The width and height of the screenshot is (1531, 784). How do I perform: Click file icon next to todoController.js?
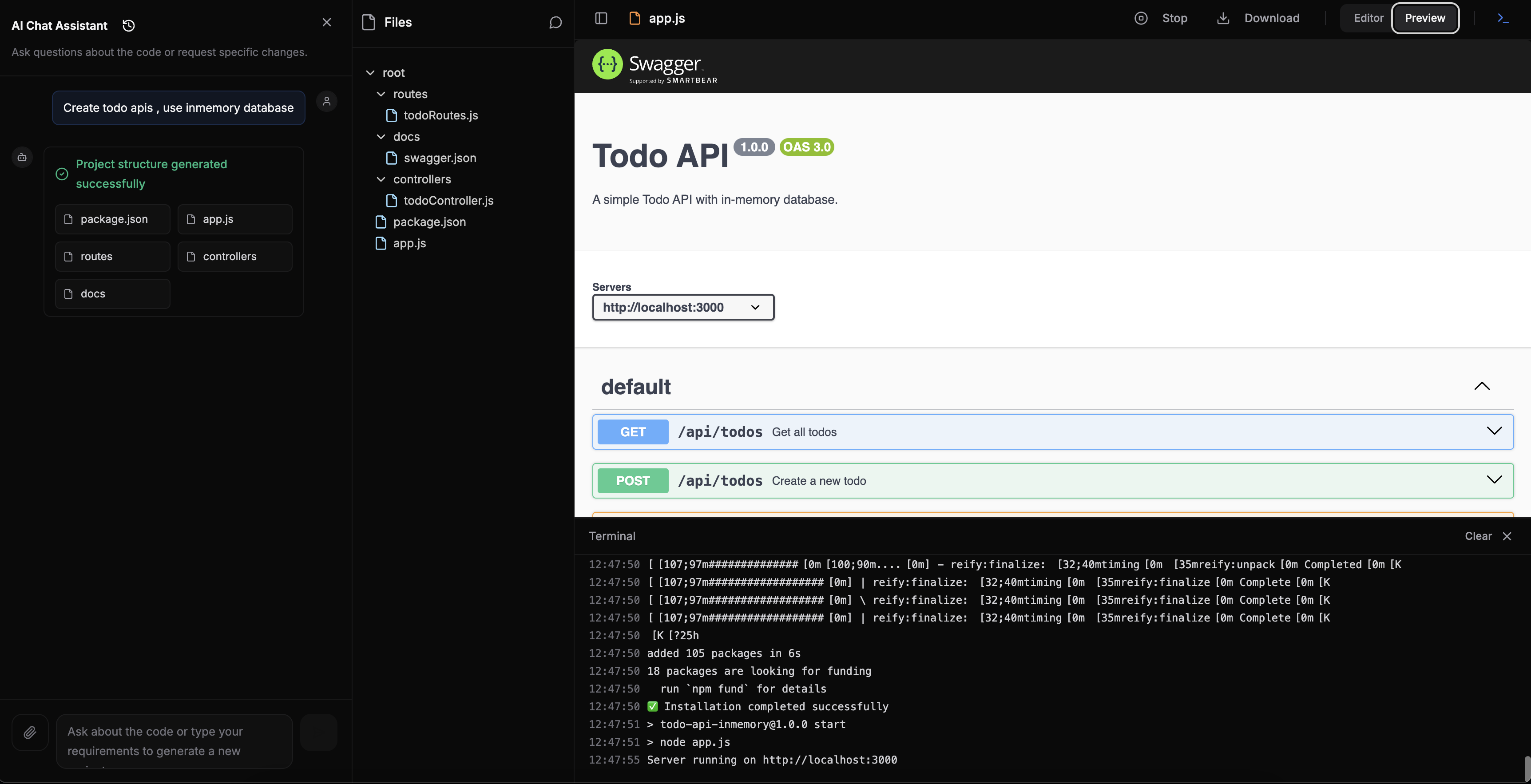[392, 201]
